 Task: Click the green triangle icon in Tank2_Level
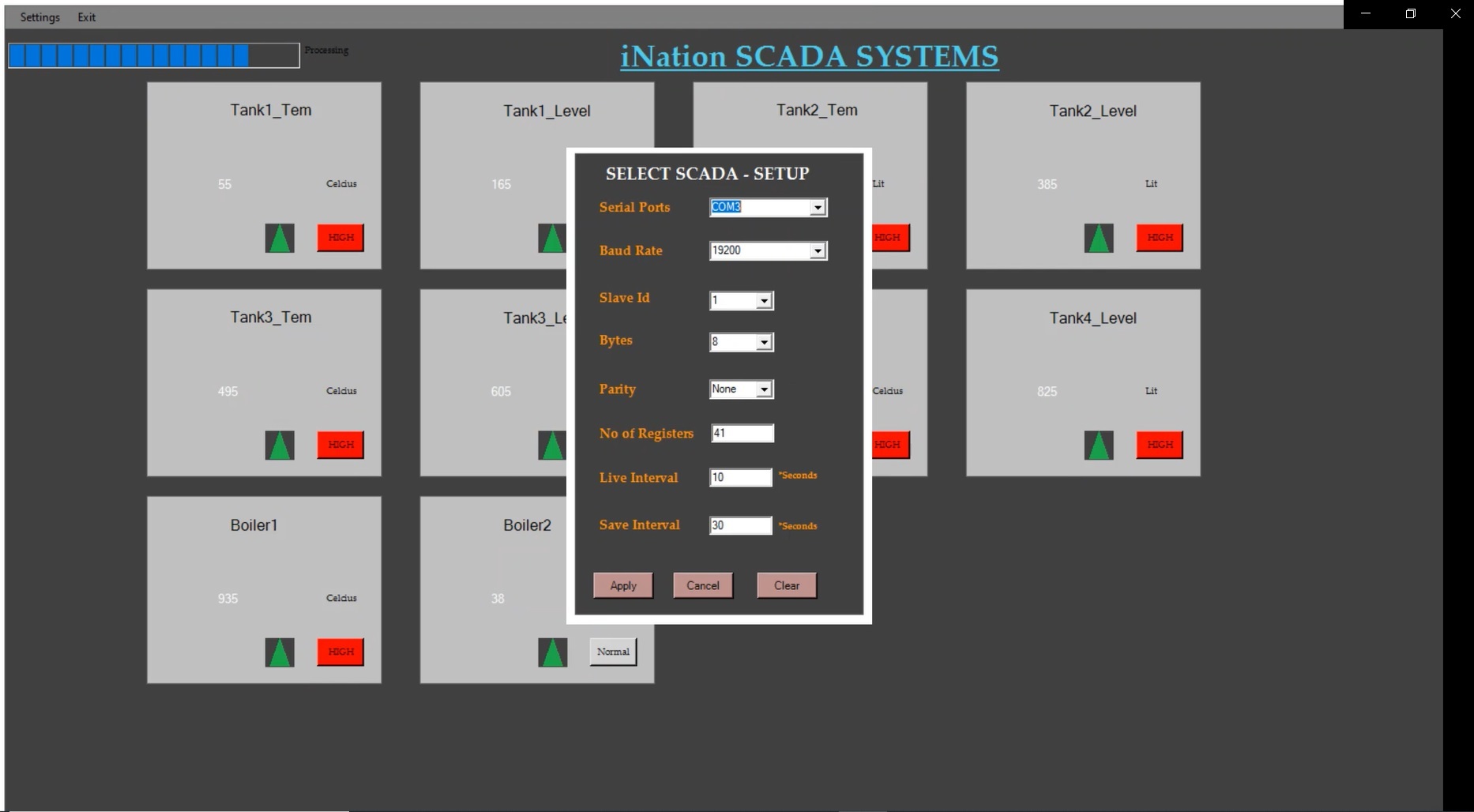pos(1098,238)
